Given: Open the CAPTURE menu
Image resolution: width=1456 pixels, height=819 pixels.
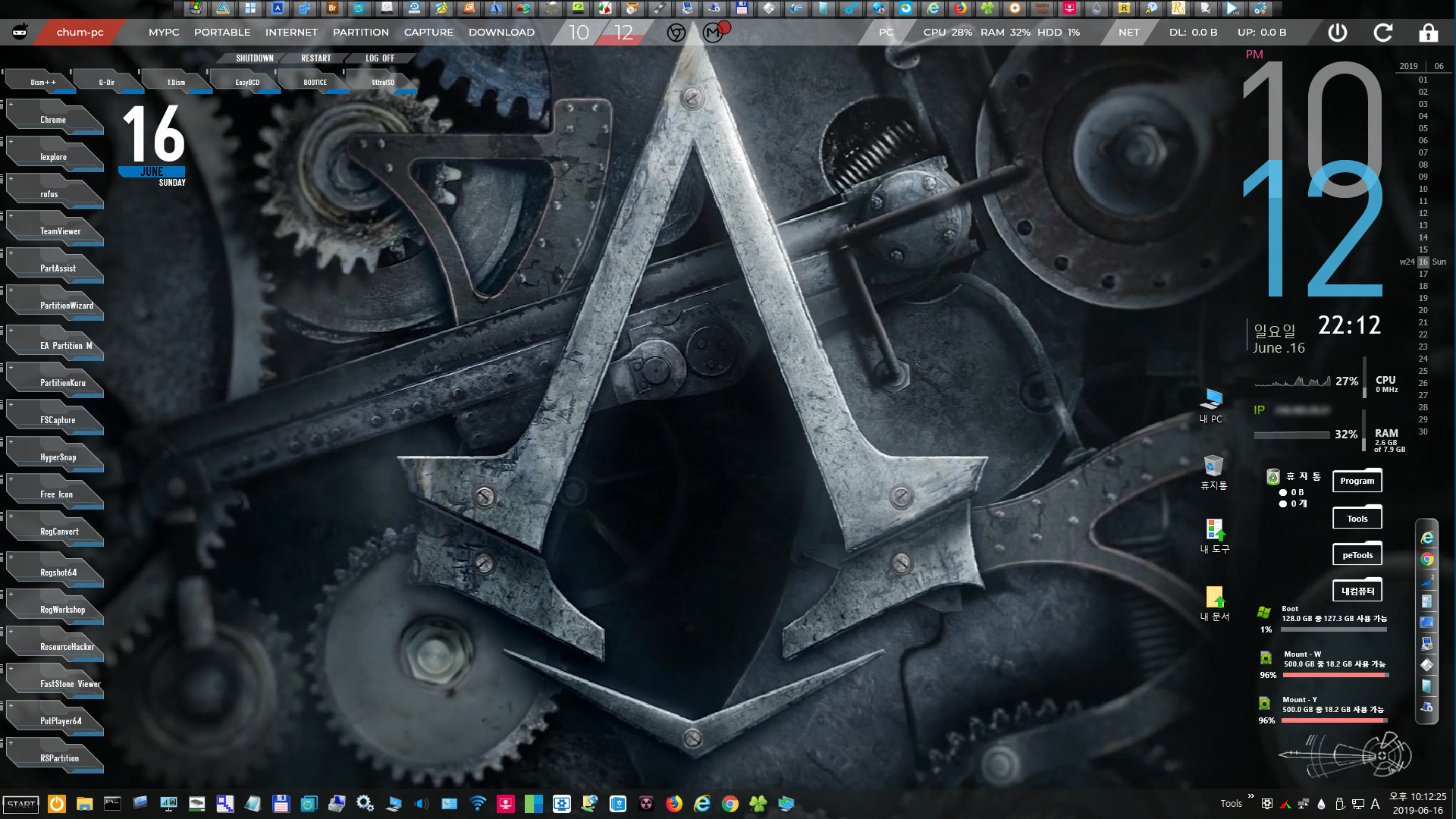Looking at the screenshot, I should 428,33.
